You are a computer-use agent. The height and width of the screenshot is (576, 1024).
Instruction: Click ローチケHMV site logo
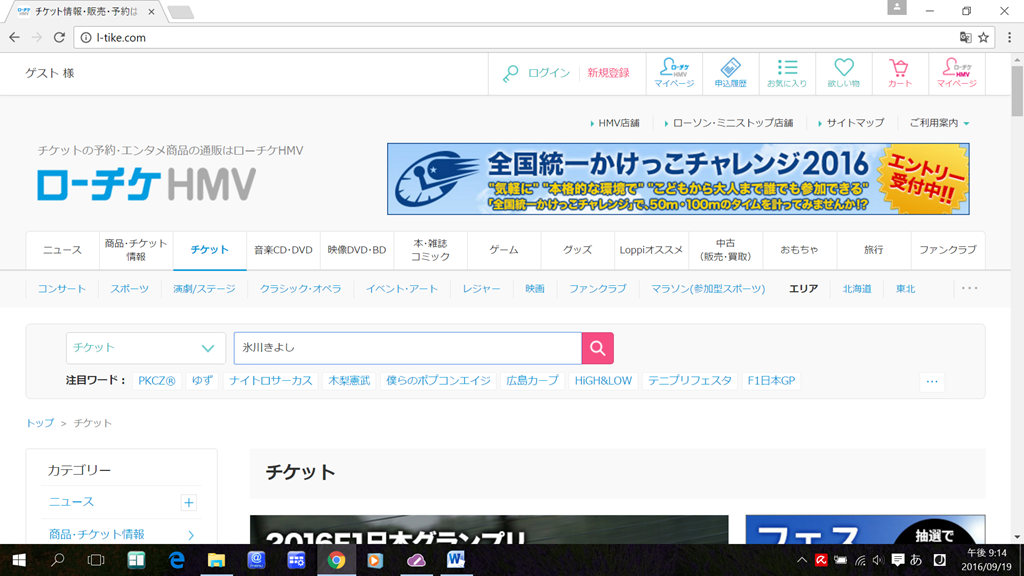[x=146, y=184]
